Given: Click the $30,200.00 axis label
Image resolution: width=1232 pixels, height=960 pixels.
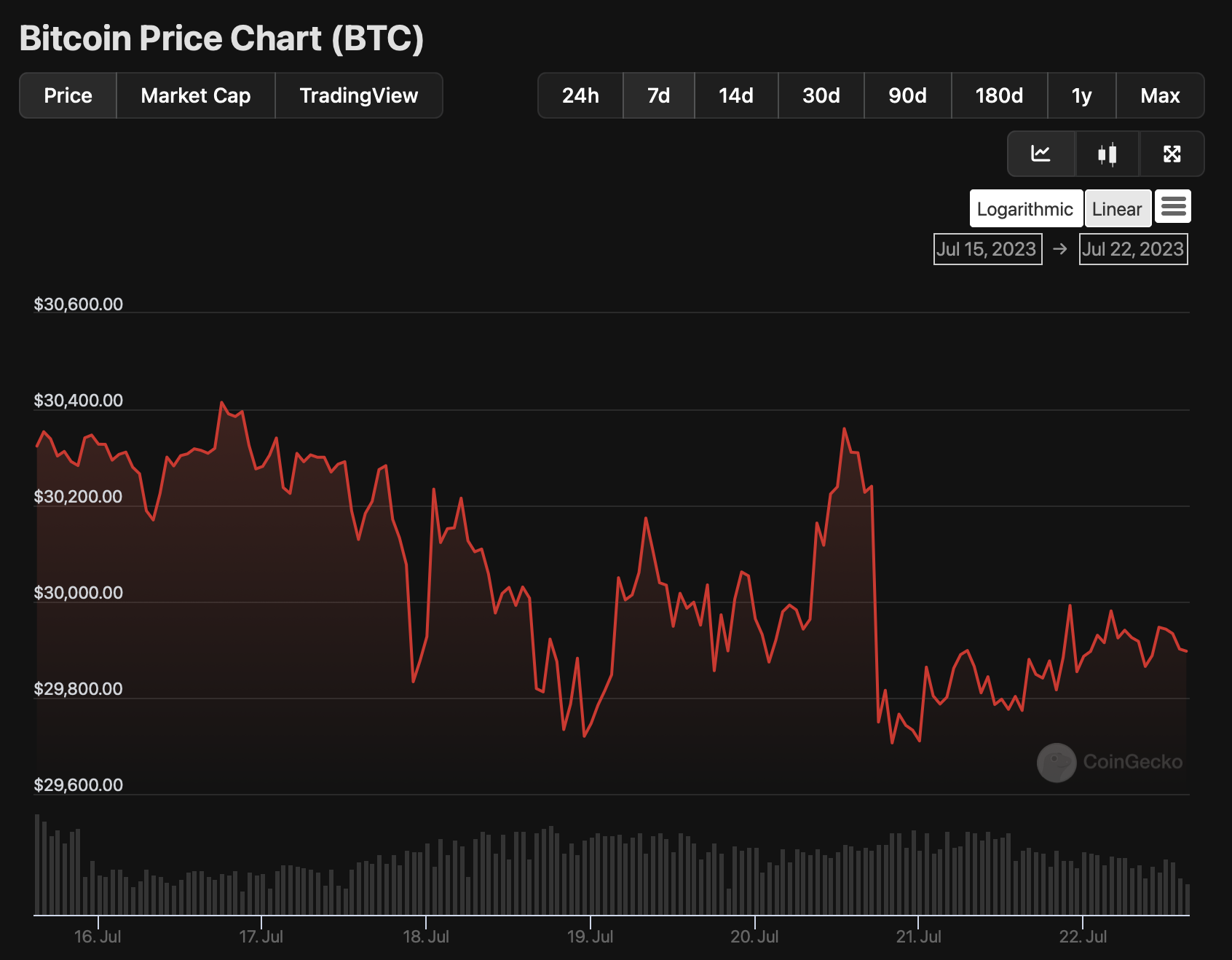Looking at the screenshot, I should click(79, 497).
